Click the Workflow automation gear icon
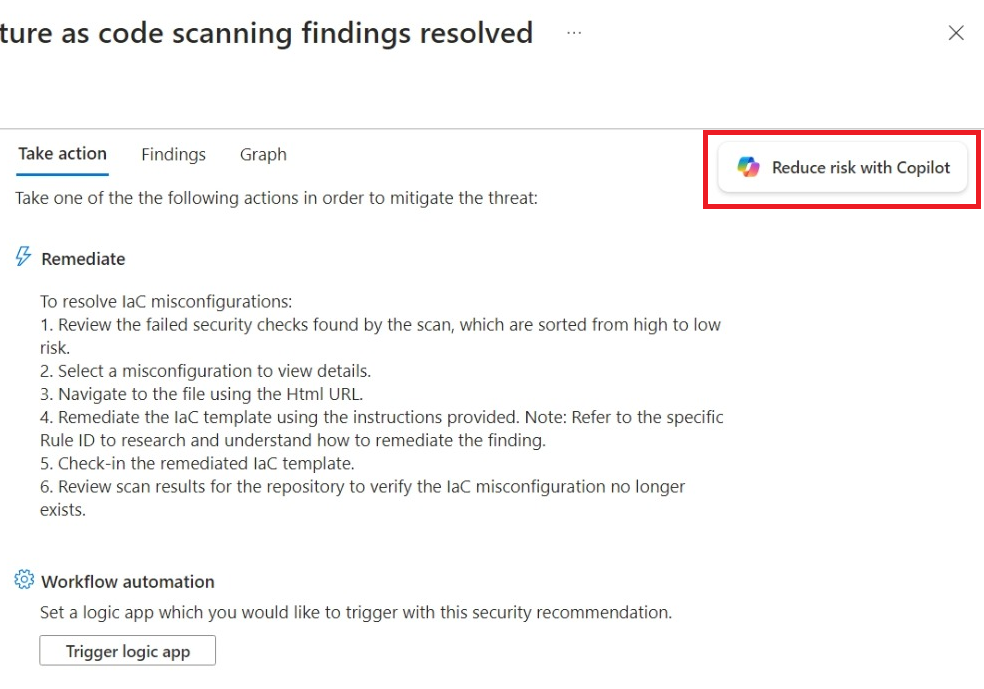 tap(24, 579)
